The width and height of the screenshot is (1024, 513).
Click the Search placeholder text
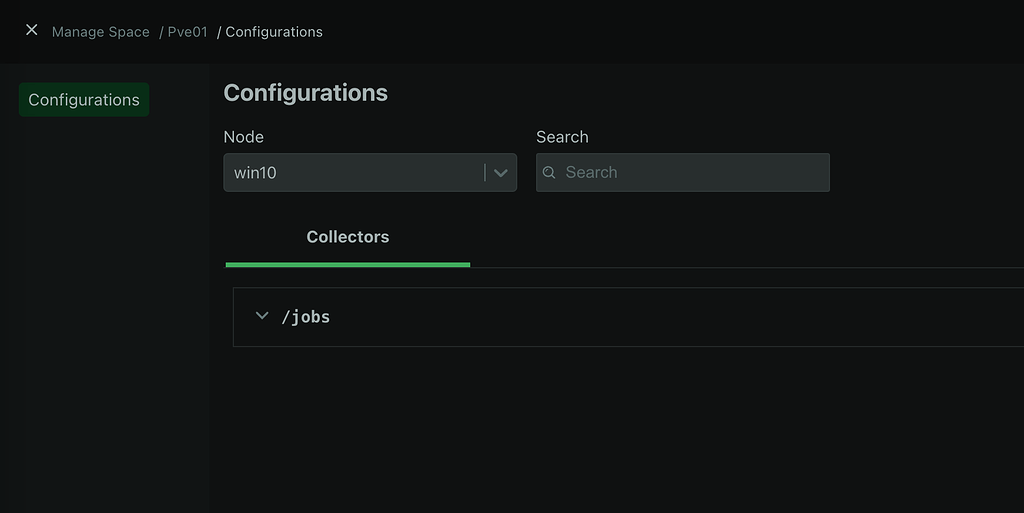click(x=591, y=172)
